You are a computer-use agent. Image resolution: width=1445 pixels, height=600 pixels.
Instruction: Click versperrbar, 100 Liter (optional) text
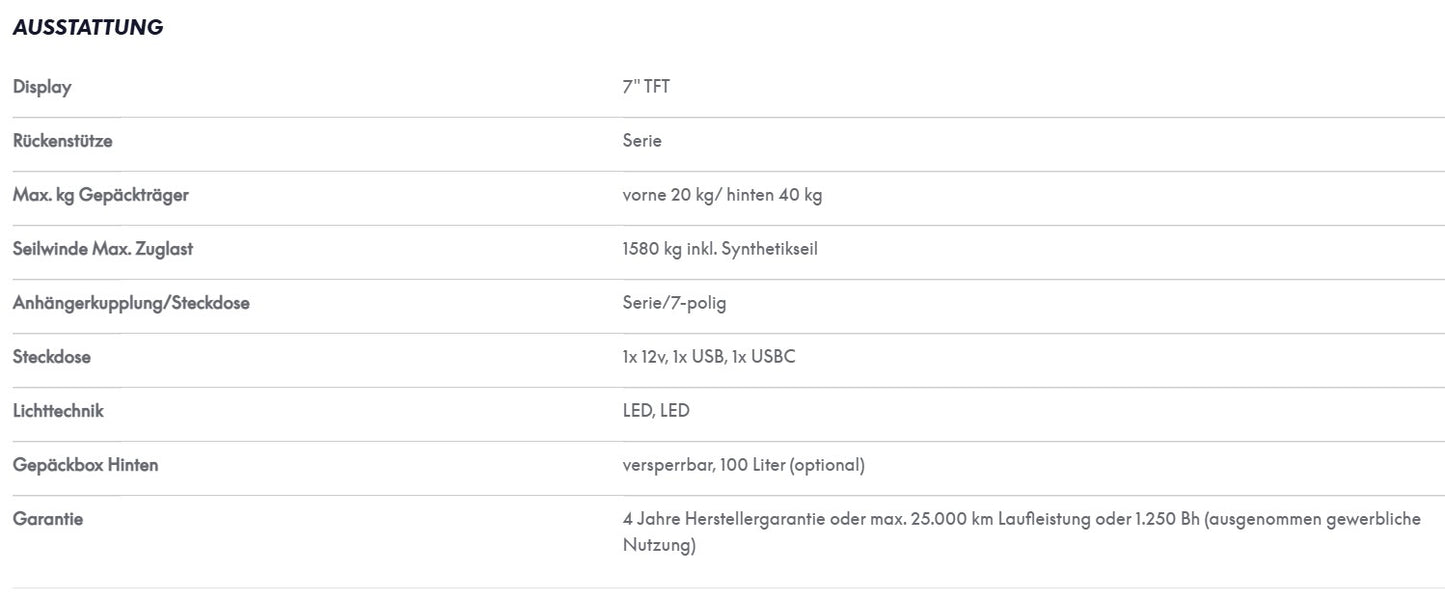pyautogui.click(x=743, y=465)
